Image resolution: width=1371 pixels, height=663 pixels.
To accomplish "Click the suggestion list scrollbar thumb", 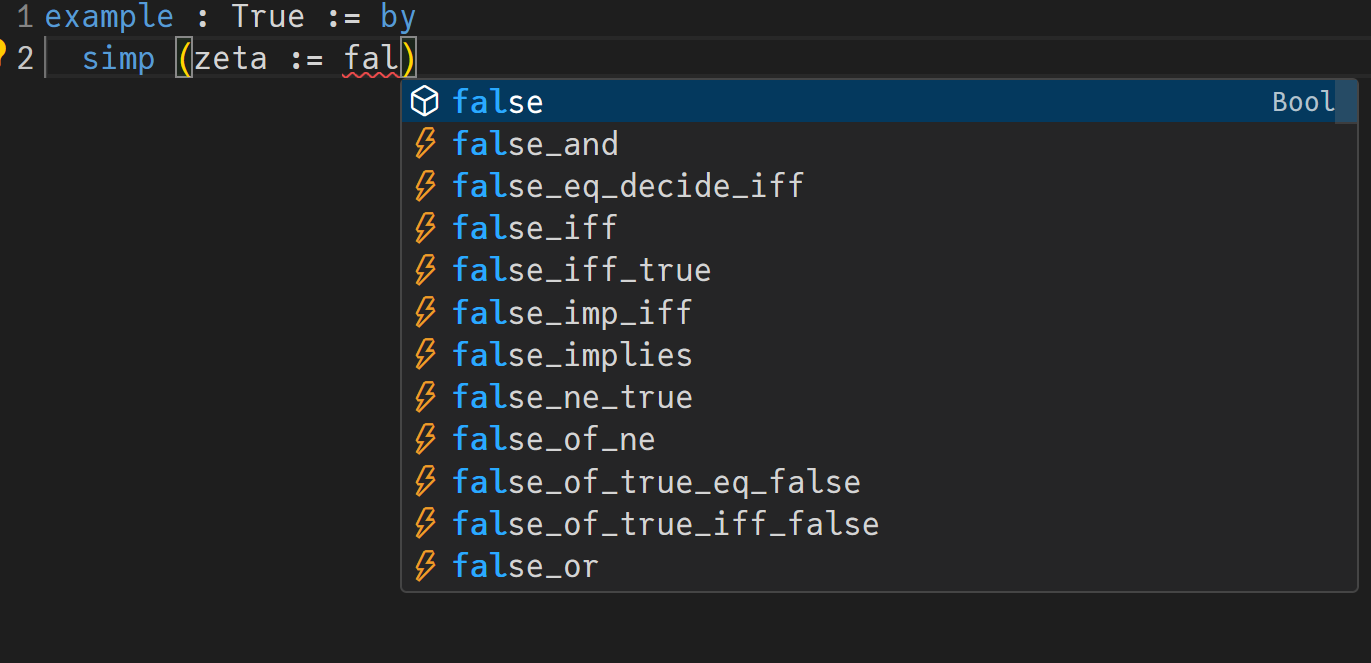I will (1346, 102).
